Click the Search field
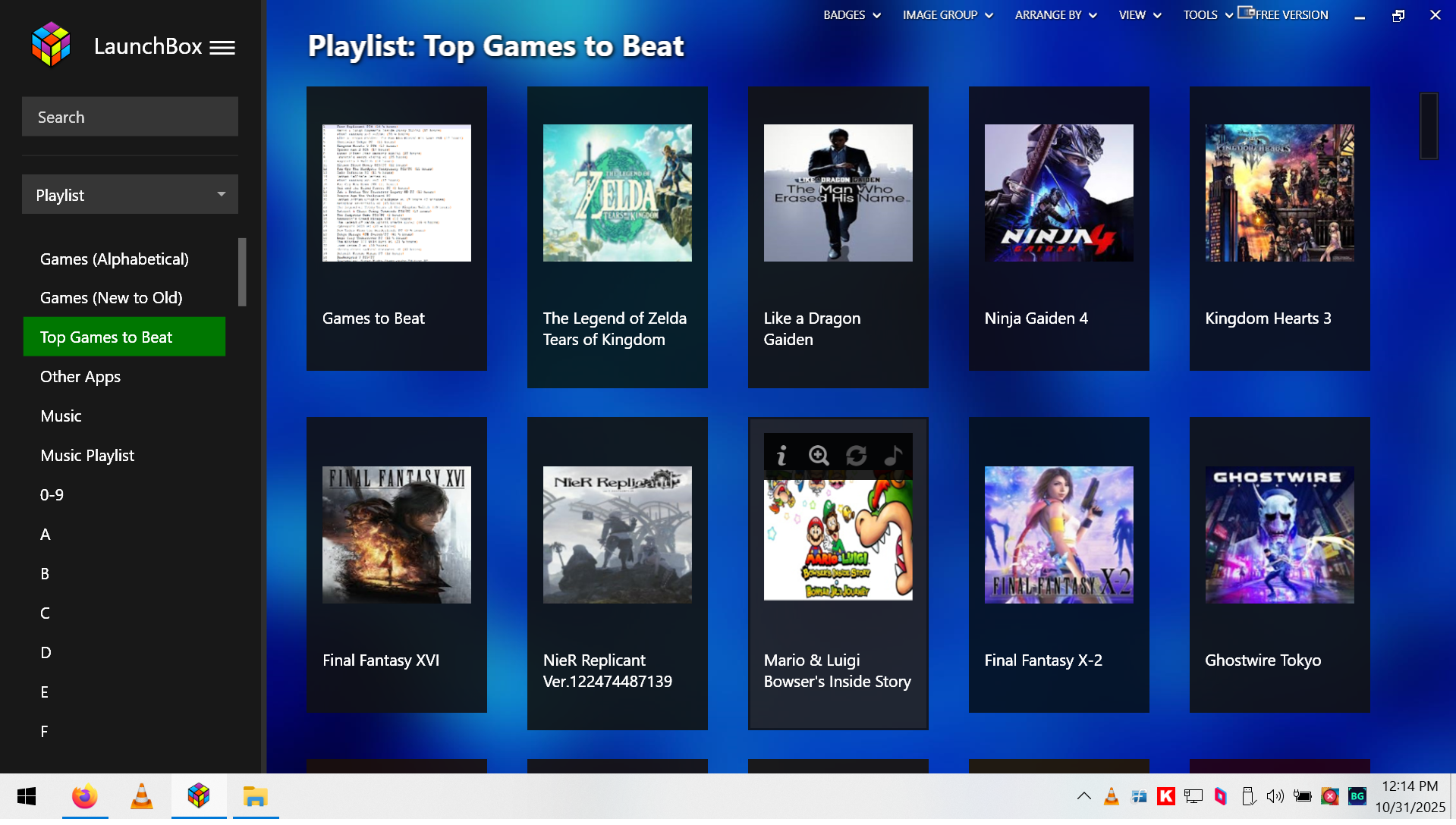 (x=130, y=117)
